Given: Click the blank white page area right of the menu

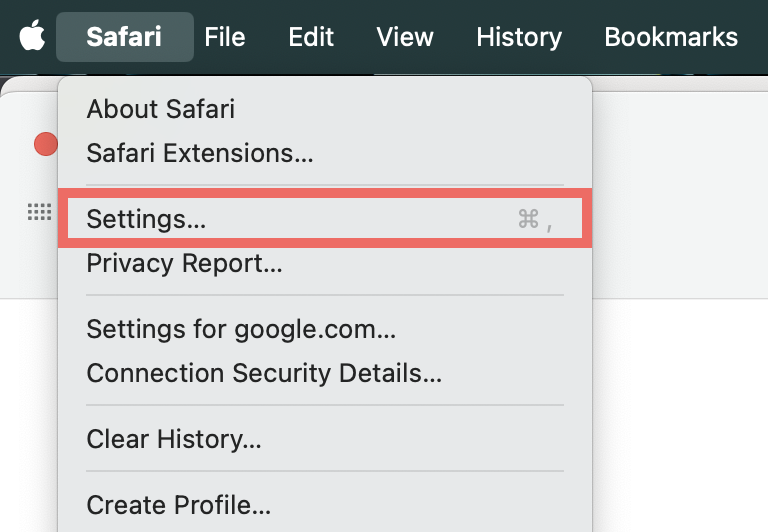Looking at the screenshot, I should point(680,420).
